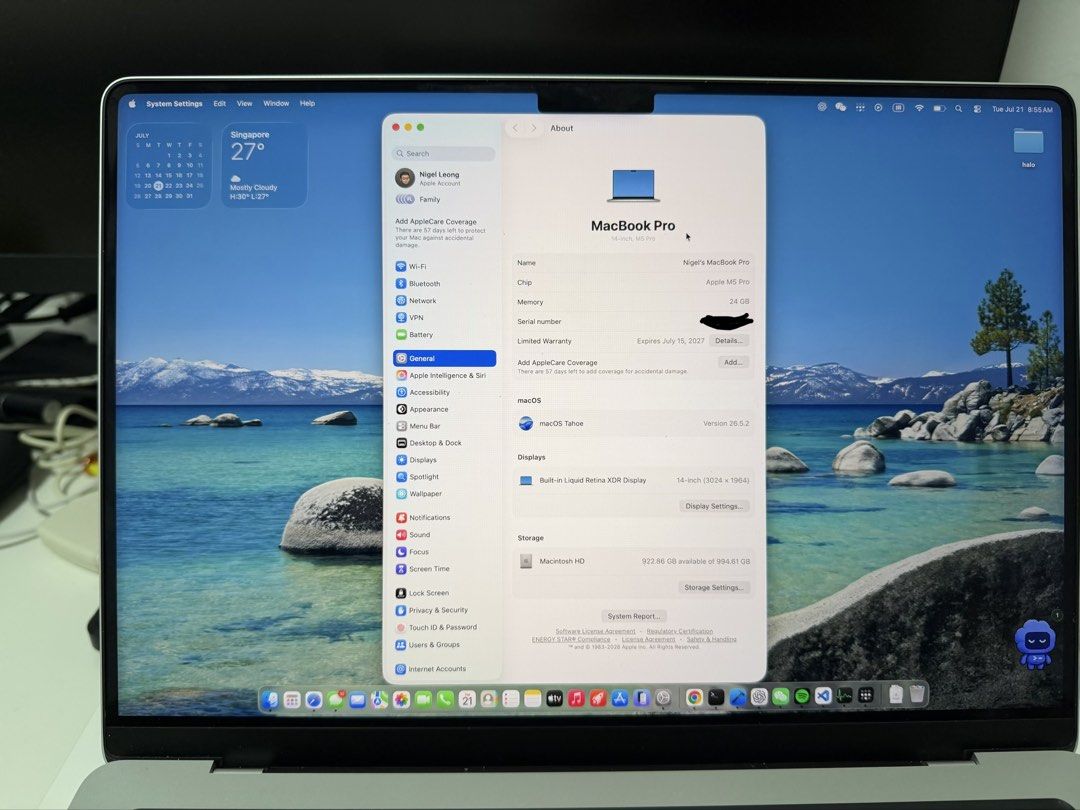Click Add… for AppleCare Coverage
Viewport: 1080px width, 810px height.
pyautogui.click(x=733, y=362)
